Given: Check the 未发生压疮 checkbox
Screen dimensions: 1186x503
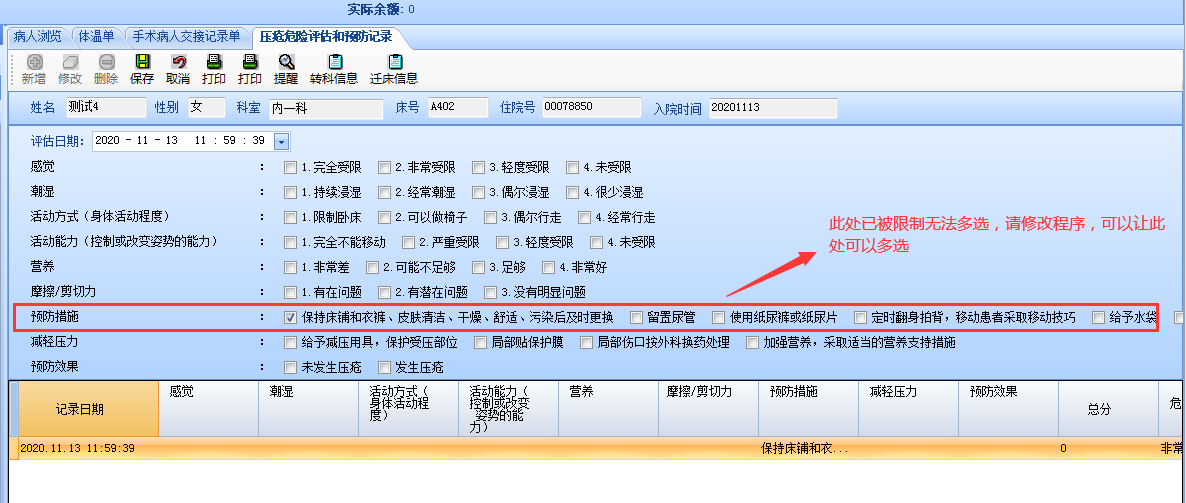Looking at the screenshot, I should pos(290,368).
